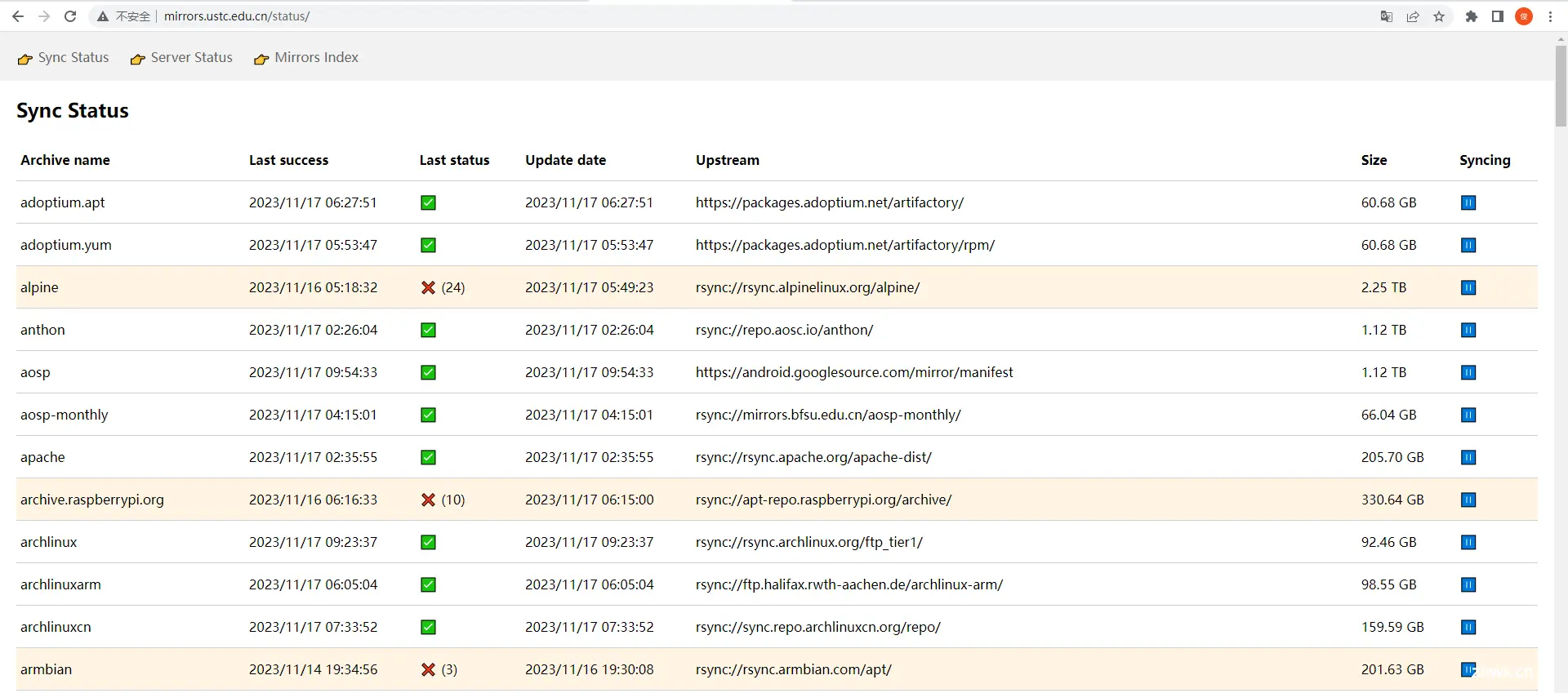1568x693 pixels.
Task: Click the red X failed status for archive.raspberrypi.org
Action: pyautogui.click(x=428, y=500)
